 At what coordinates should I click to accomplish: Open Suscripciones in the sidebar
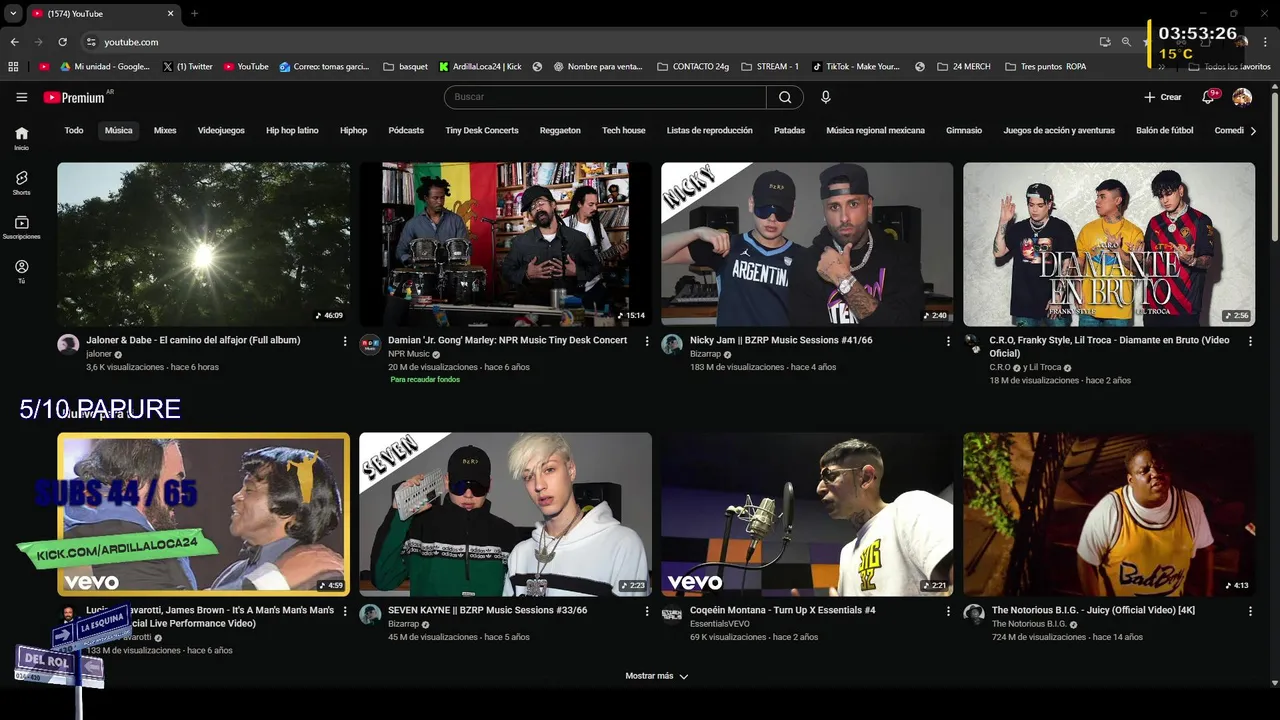[x=22, y=227]
